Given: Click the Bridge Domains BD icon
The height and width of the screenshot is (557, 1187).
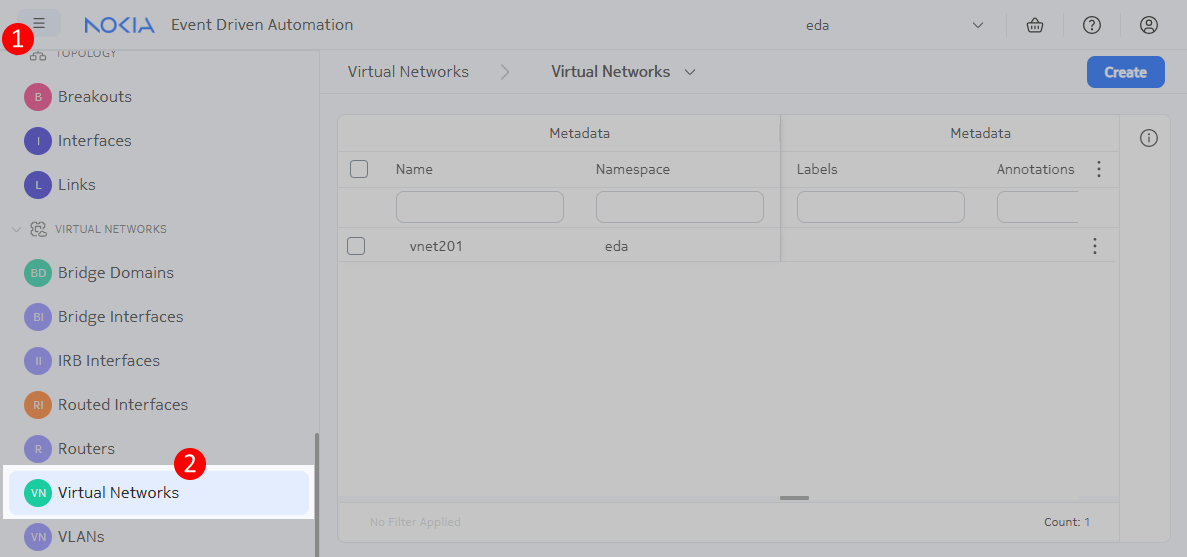Looking at the screenshot, I should 38,273.
